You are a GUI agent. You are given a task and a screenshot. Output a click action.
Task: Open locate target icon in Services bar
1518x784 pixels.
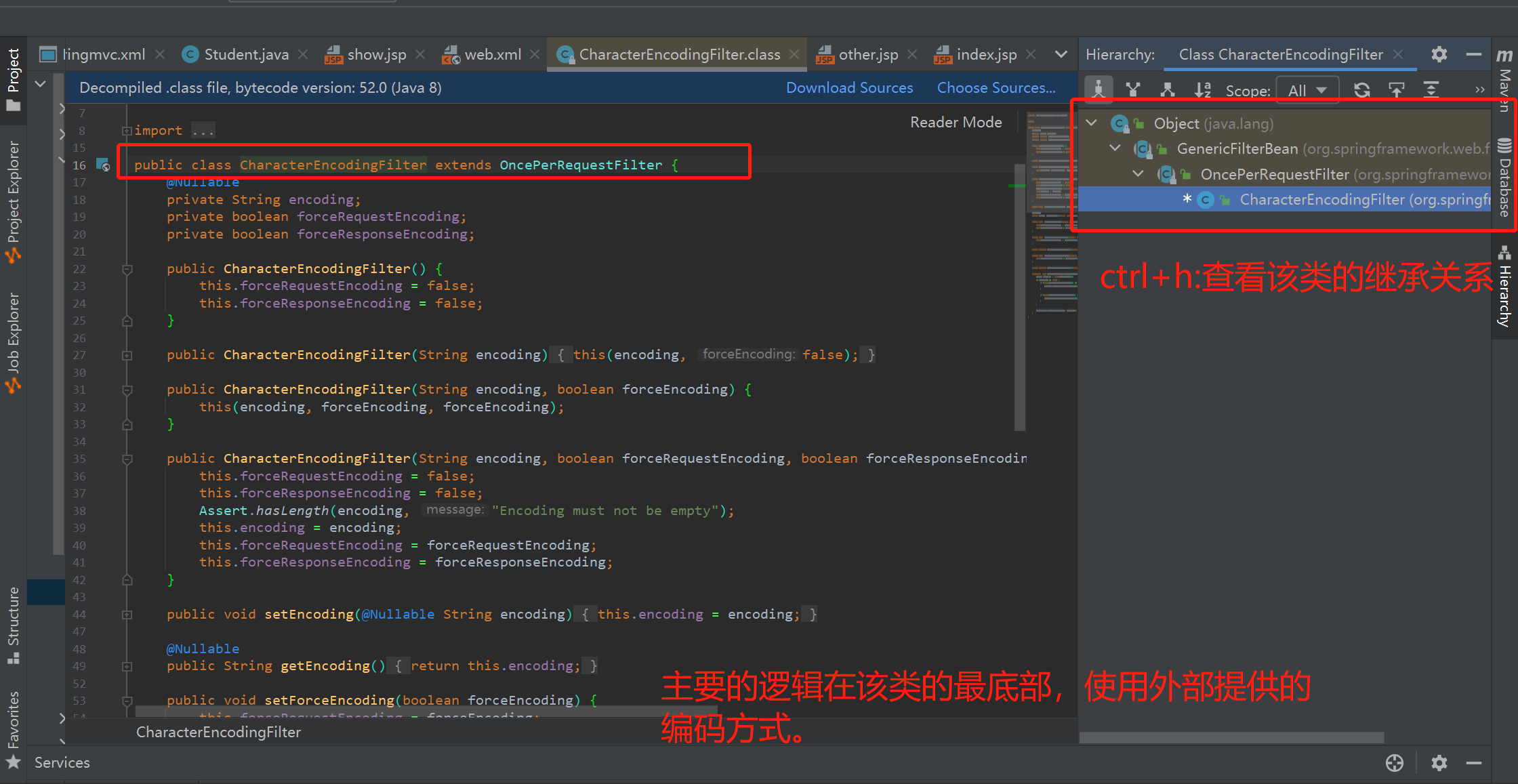tap(1394, 763)
